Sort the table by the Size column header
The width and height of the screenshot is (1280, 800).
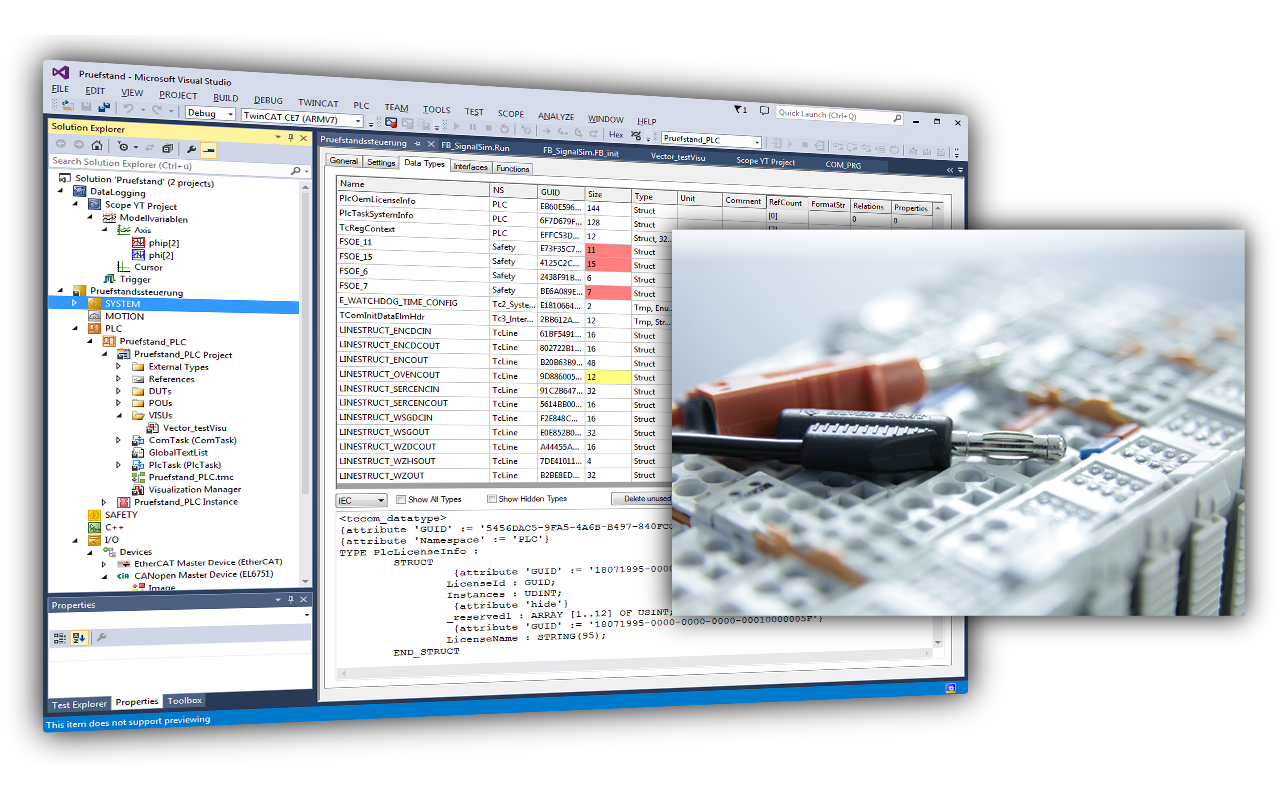tap(608, 195)
